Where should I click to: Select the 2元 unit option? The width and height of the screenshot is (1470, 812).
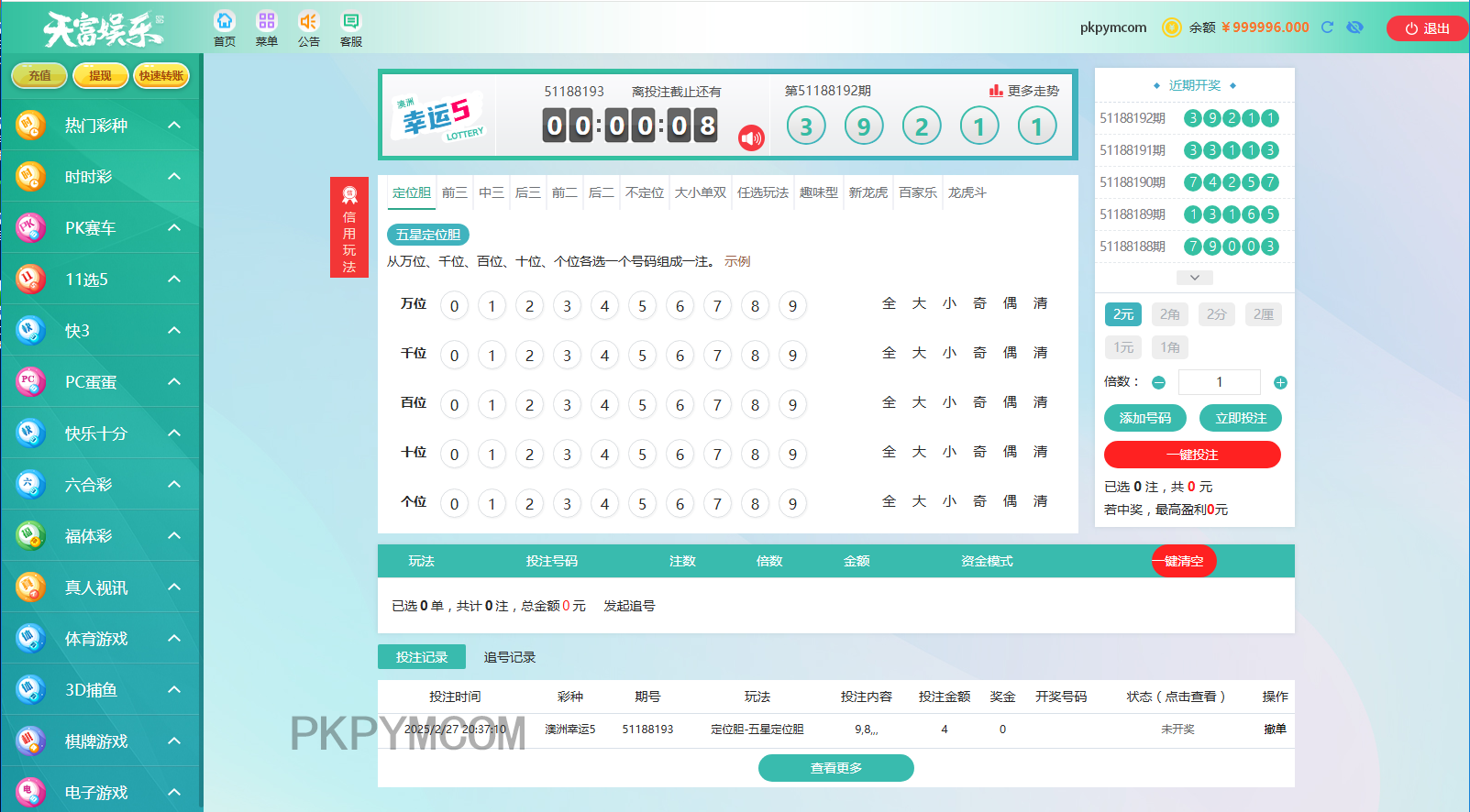coord(1123,314)
